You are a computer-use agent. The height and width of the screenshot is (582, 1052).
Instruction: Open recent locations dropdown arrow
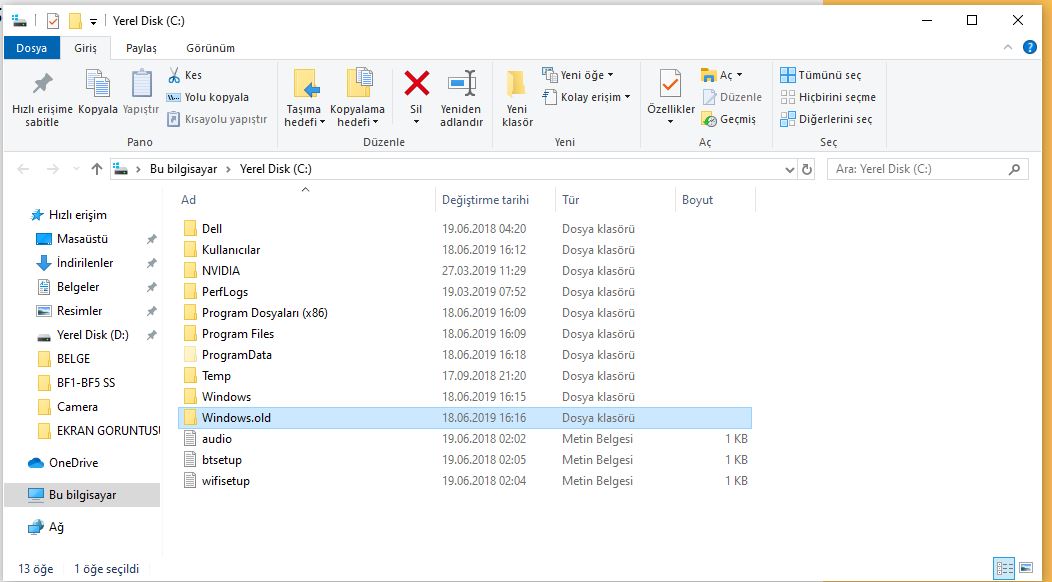point(76,169)
